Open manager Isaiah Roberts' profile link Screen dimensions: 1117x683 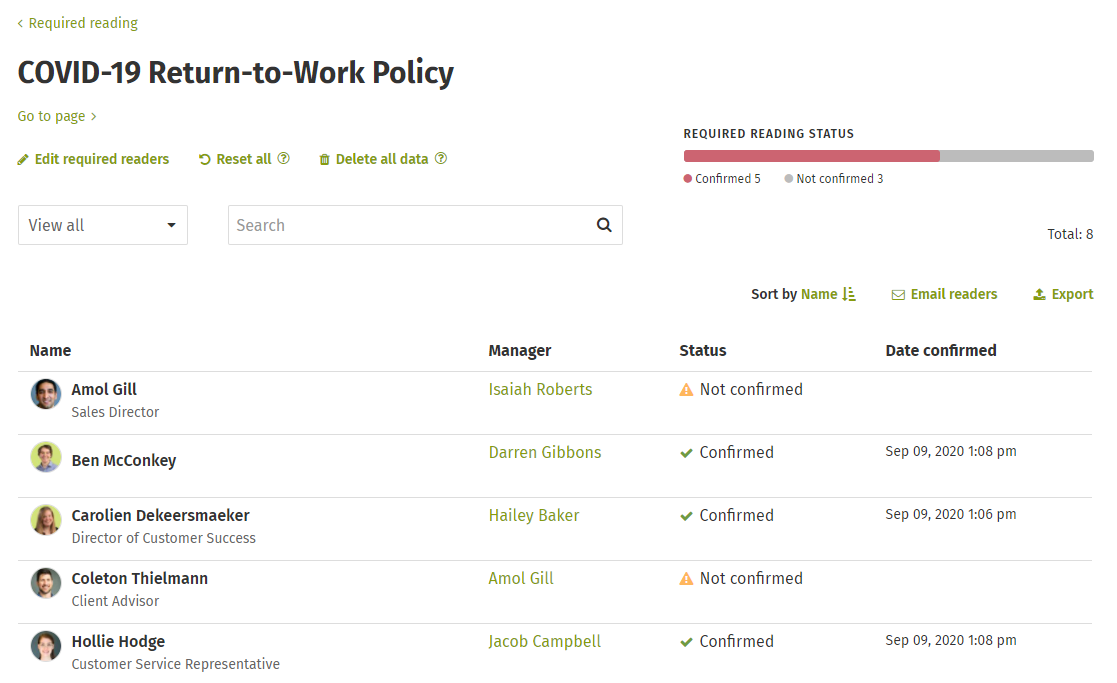[x=540, y=389]
